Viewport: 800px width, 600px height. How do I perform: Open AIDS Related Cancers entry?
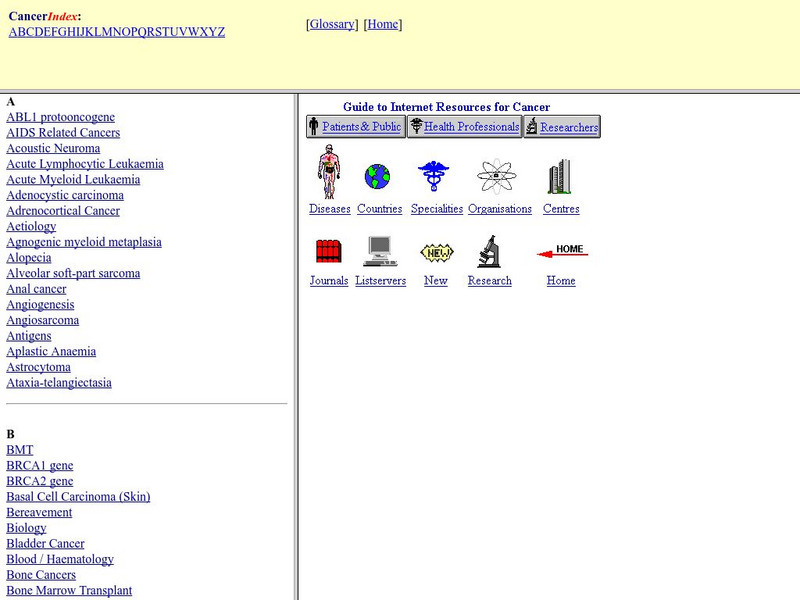point(63,133)
